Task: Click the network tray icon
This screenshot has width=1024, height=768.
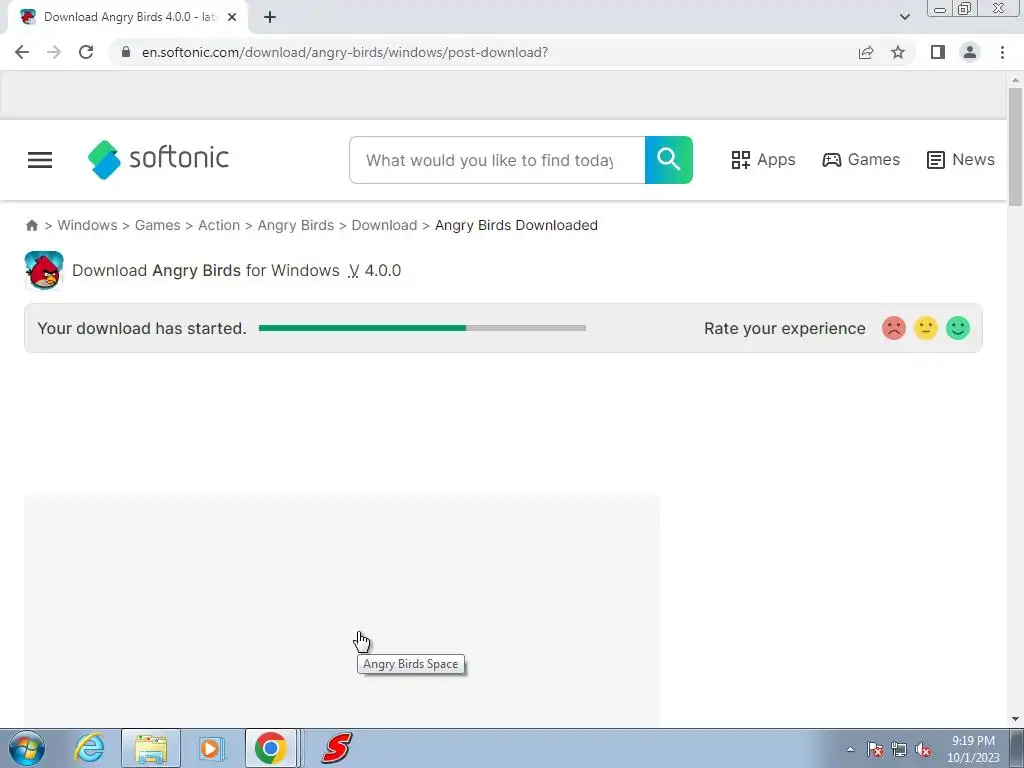Action: (899, 749)
